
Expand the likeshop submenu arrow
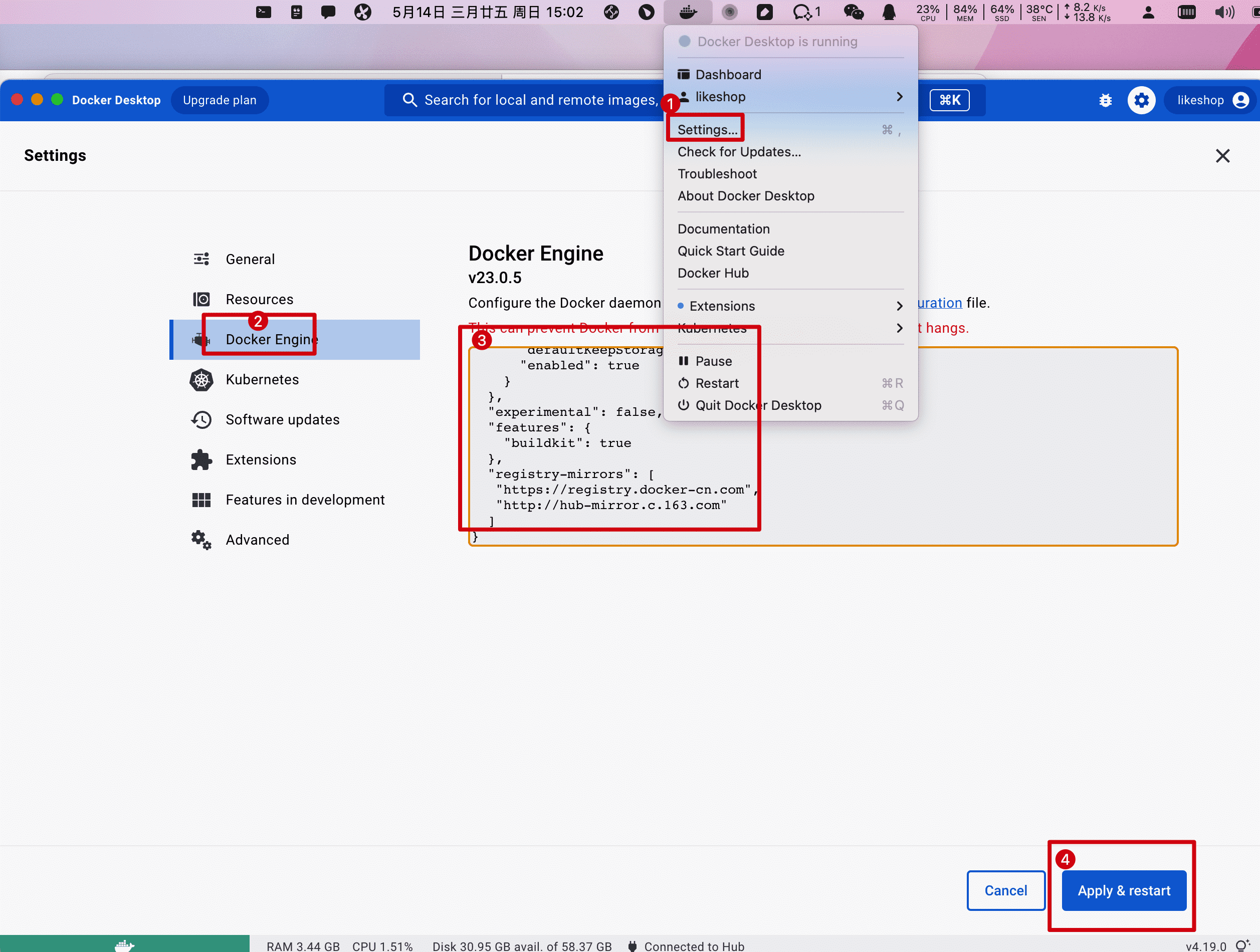(900, 97)
